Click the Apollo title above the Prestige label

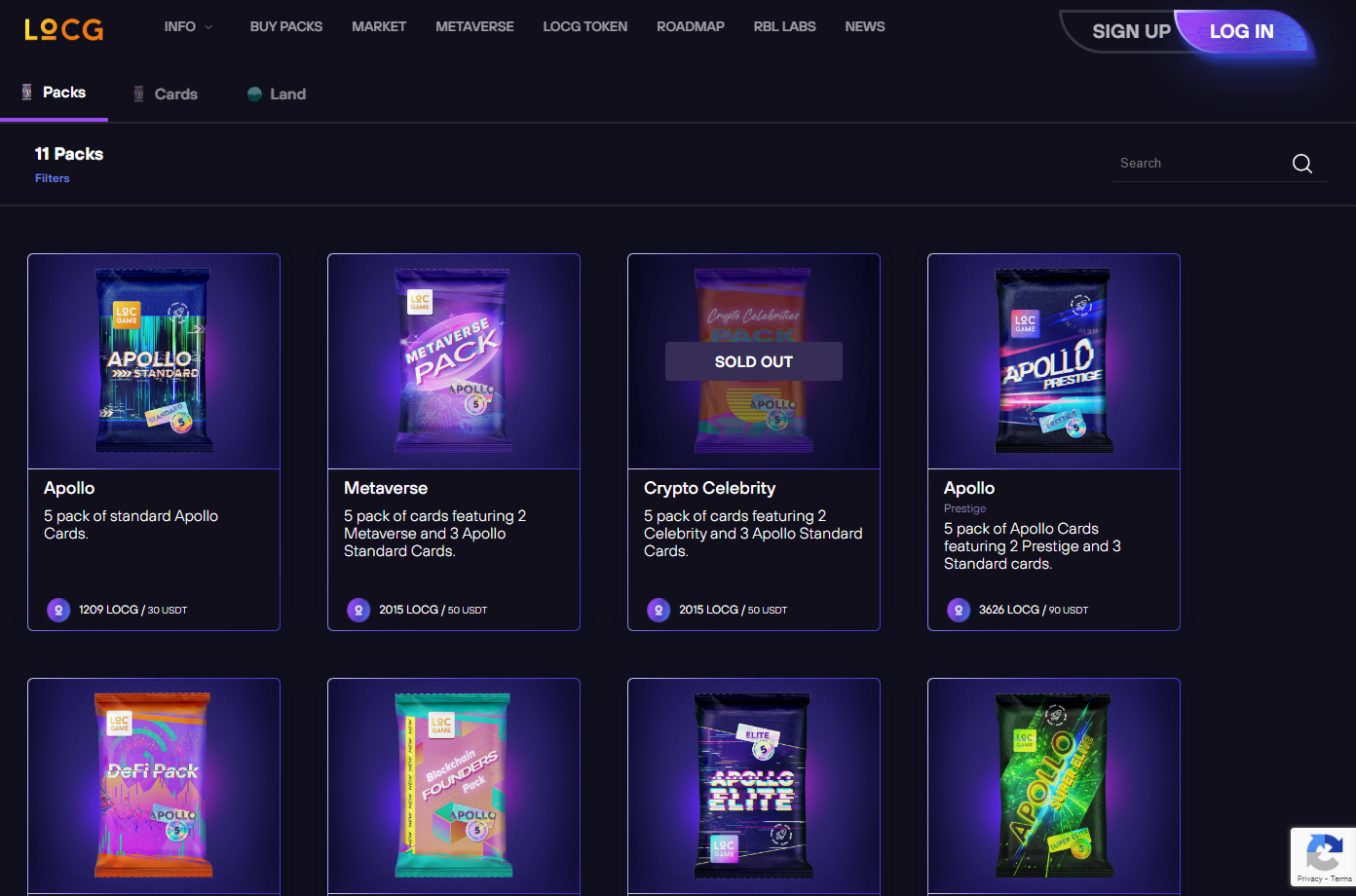[x=969, y=488]
